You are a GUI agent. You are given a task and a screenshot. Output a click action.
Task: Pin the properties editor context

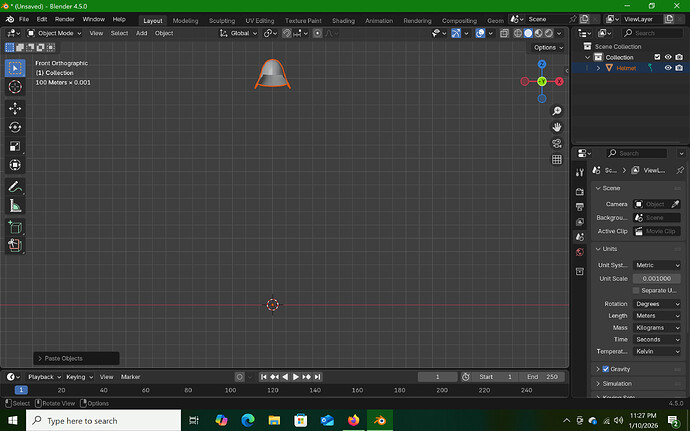click(x=680, y=170)
